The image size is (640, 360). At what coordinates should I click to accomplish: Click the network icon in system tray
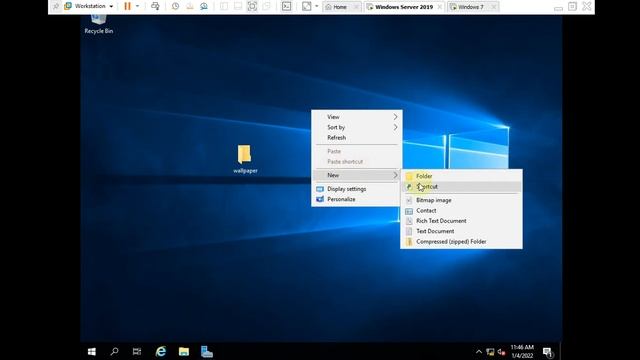tap(490, 352)
